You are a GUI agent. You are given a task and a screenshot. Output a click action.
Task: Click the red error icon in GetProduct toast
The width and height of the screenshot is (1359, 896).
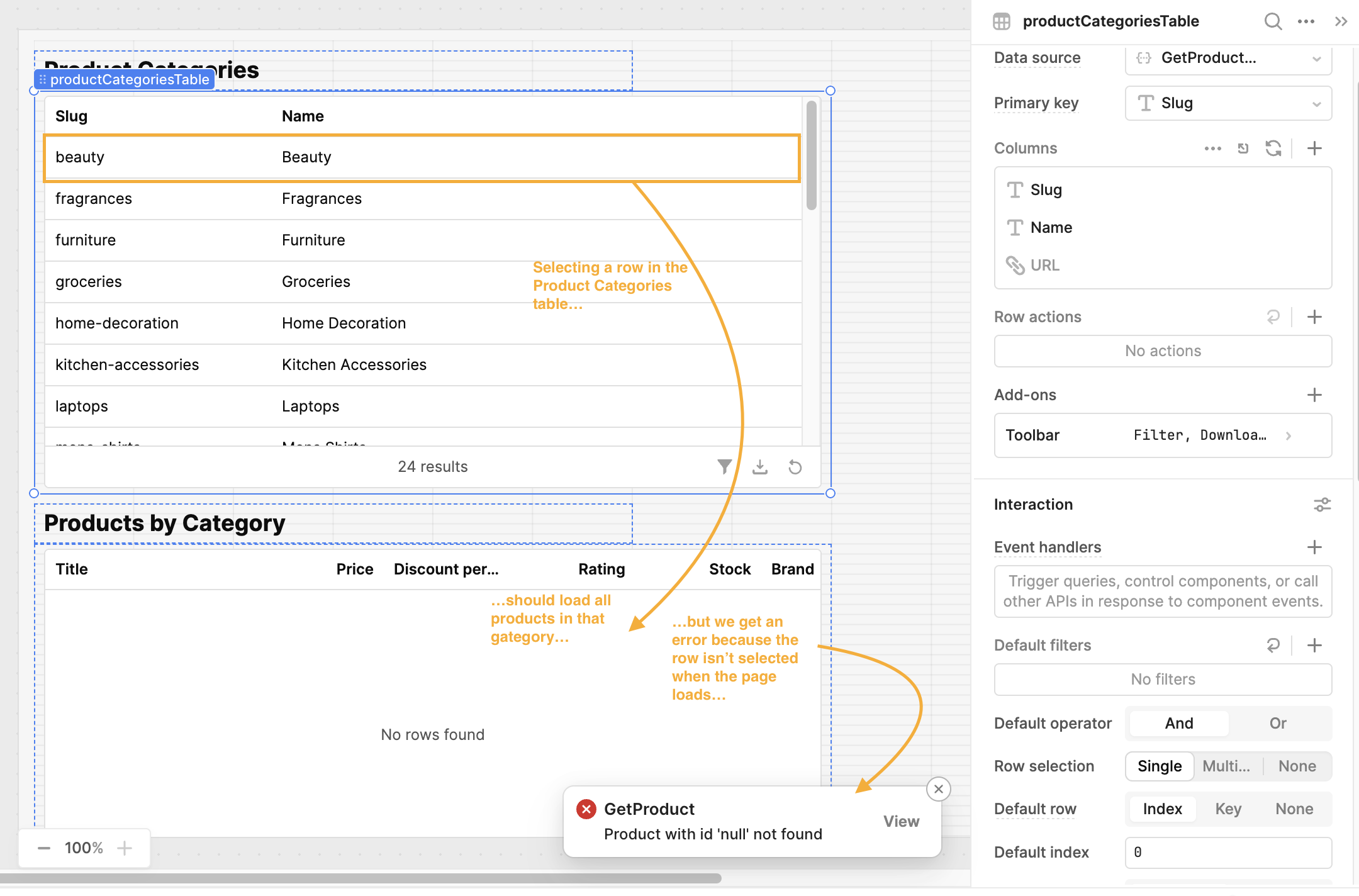pyautogui.click(x=586, y=809)
